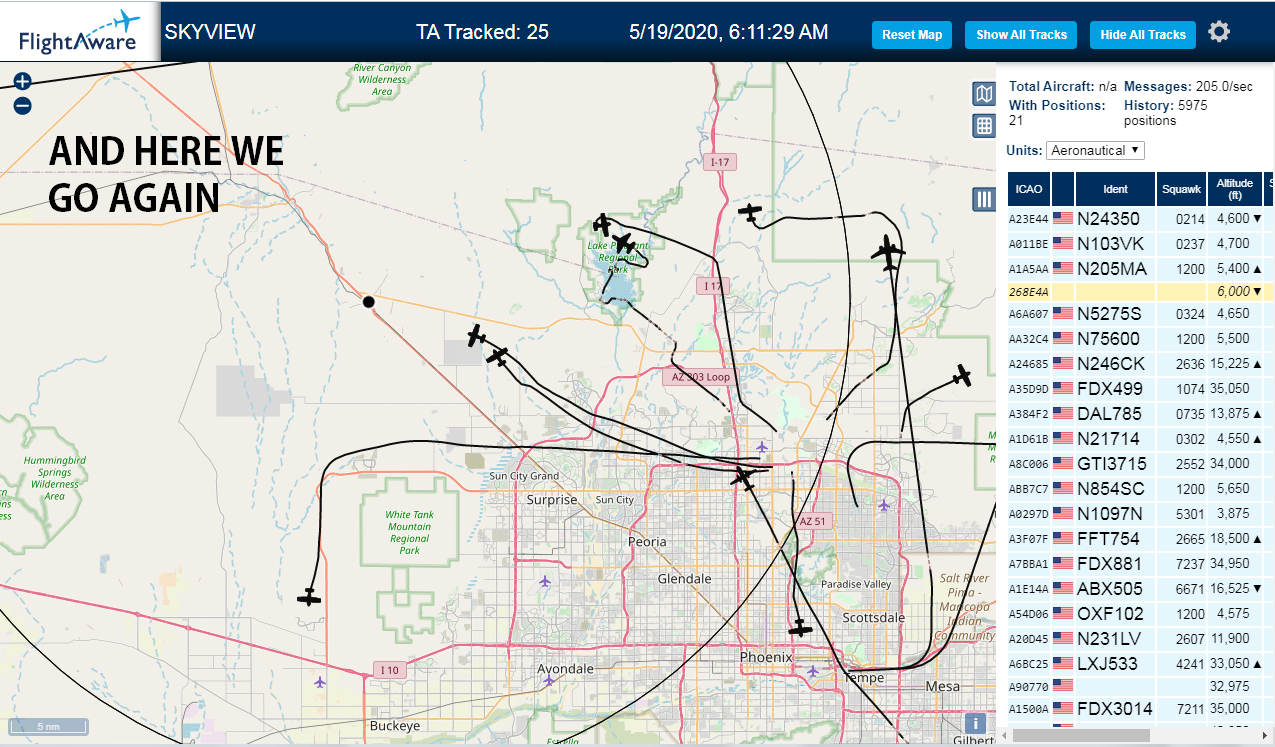Click purple airport icon right of Phoenix label

pos(813,670)
